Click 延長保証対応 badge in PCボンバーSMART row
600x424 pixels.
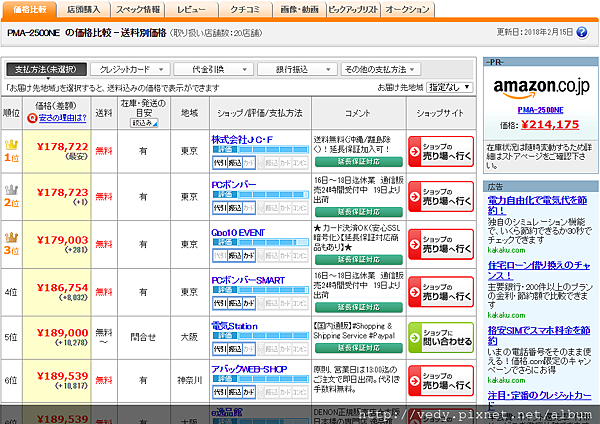pyautogui.click(x=359, y=307)
